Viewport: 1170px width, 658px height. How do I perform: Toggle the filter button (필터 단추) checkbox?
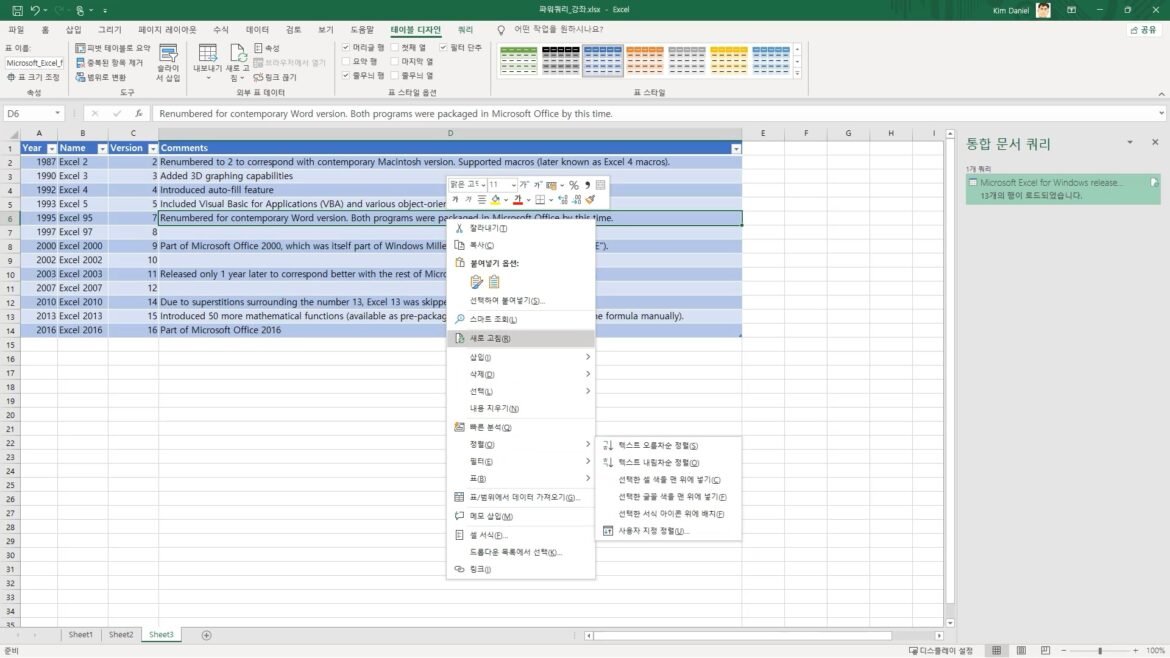pos(444,47)
